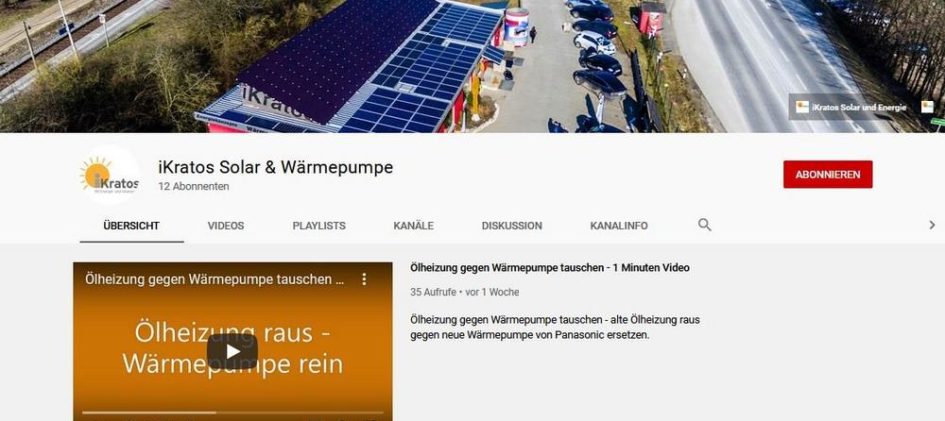
Task: Open iKratos Solar und Energie banner link
Action: (859, 108)
